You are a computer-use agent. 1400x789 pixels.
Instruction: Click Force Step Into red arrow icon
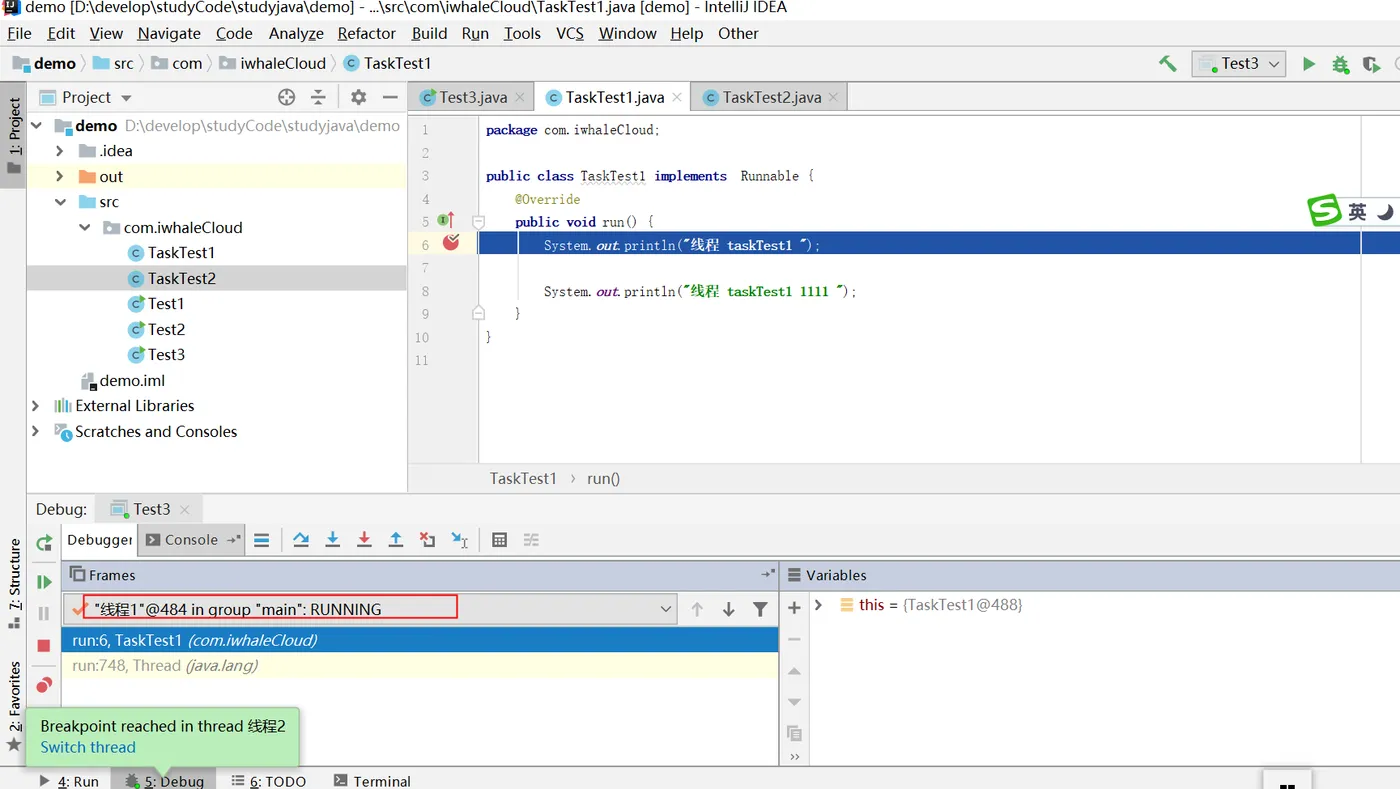click(364, 540)
